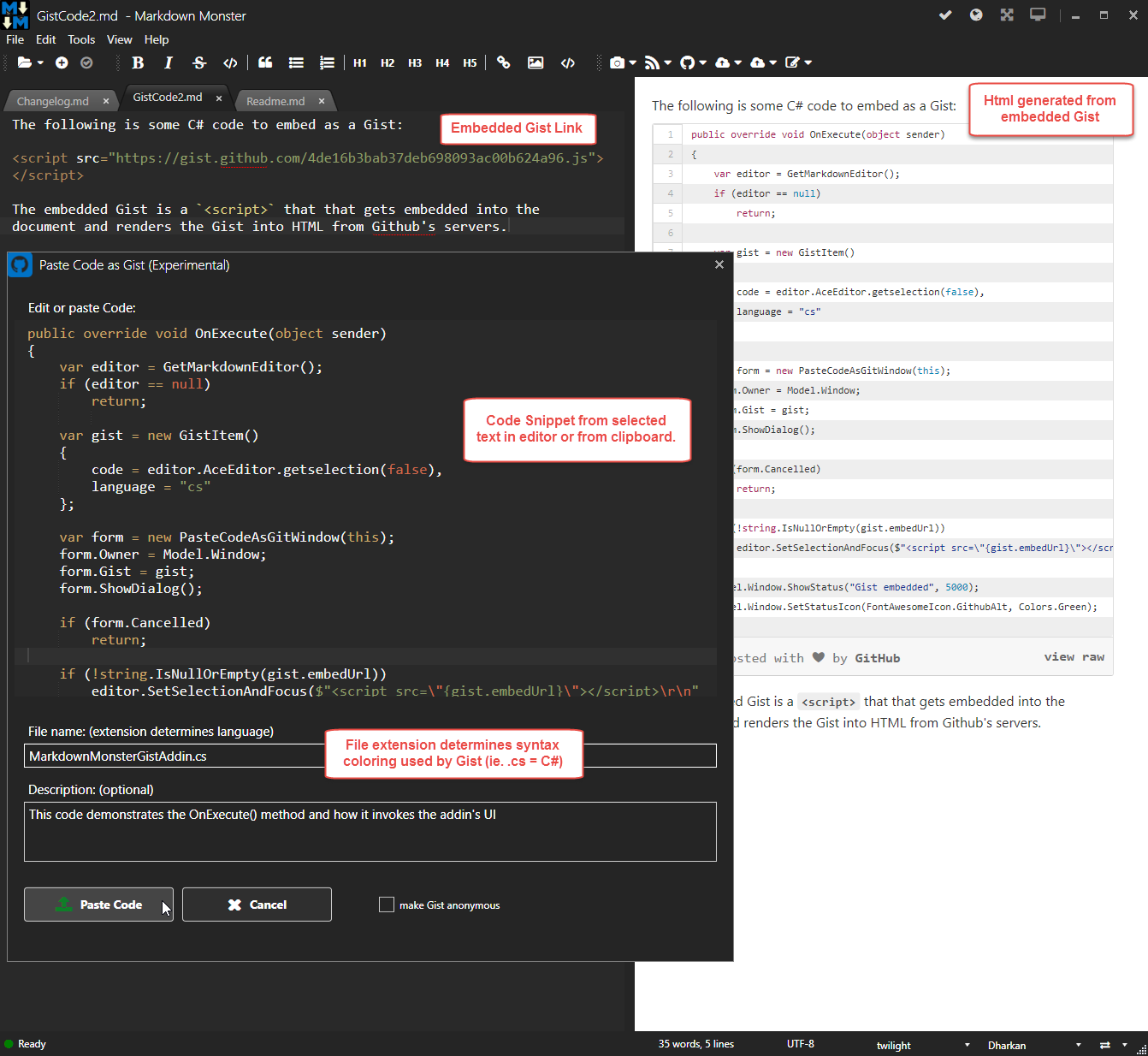Insert code block next to image icon

[568, 62]
